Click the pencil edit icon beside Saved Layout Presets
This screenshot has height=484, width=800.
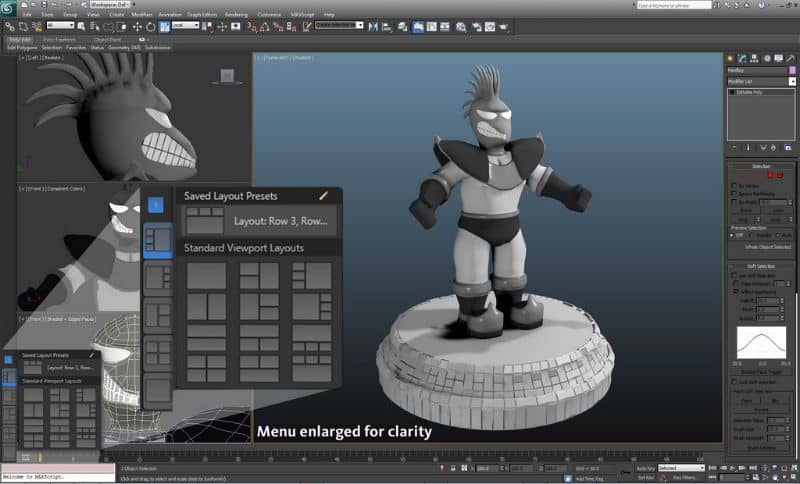pos(323,196)
